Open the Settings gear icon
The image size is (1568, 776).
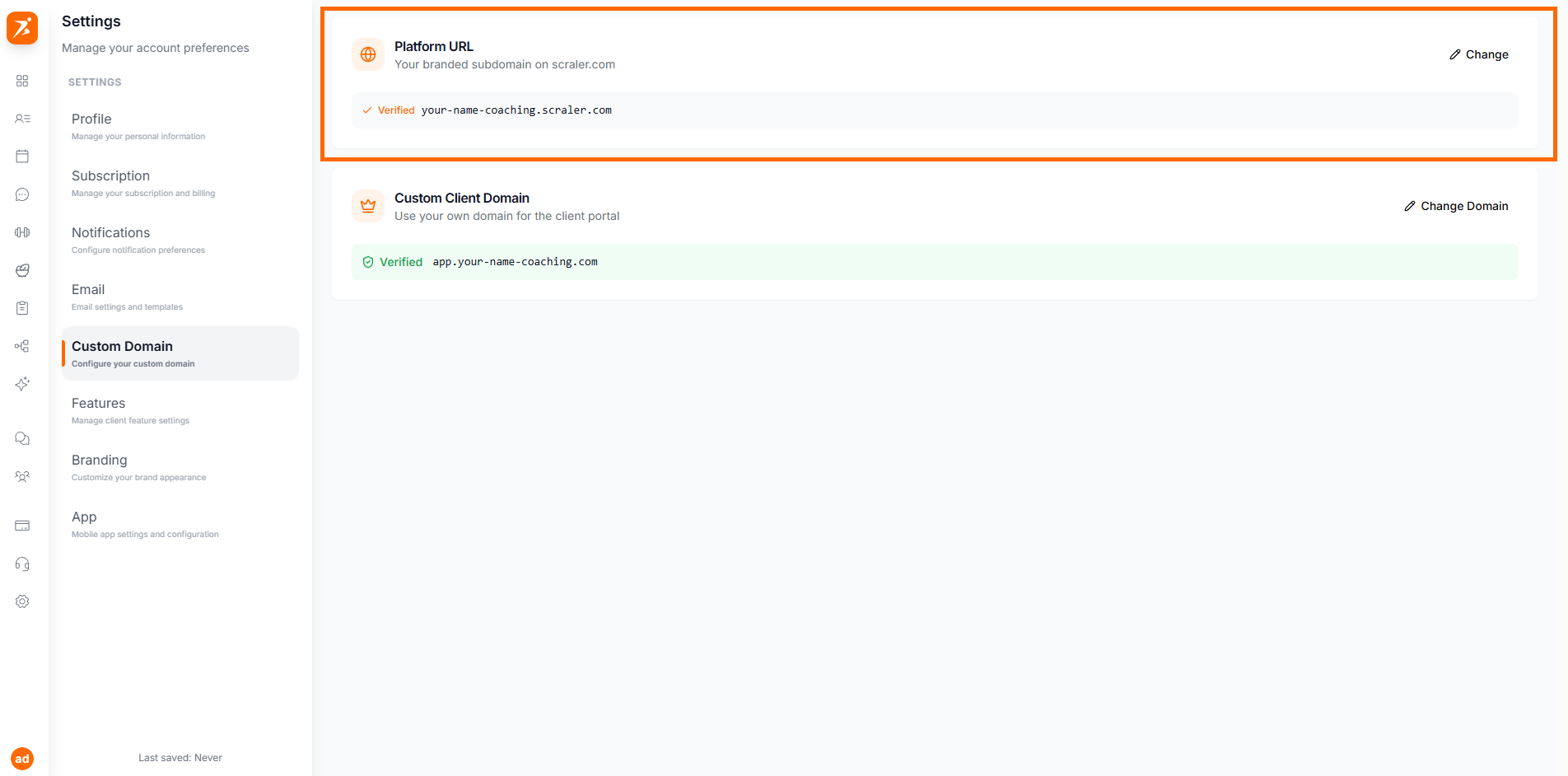(x=22, y=601)
